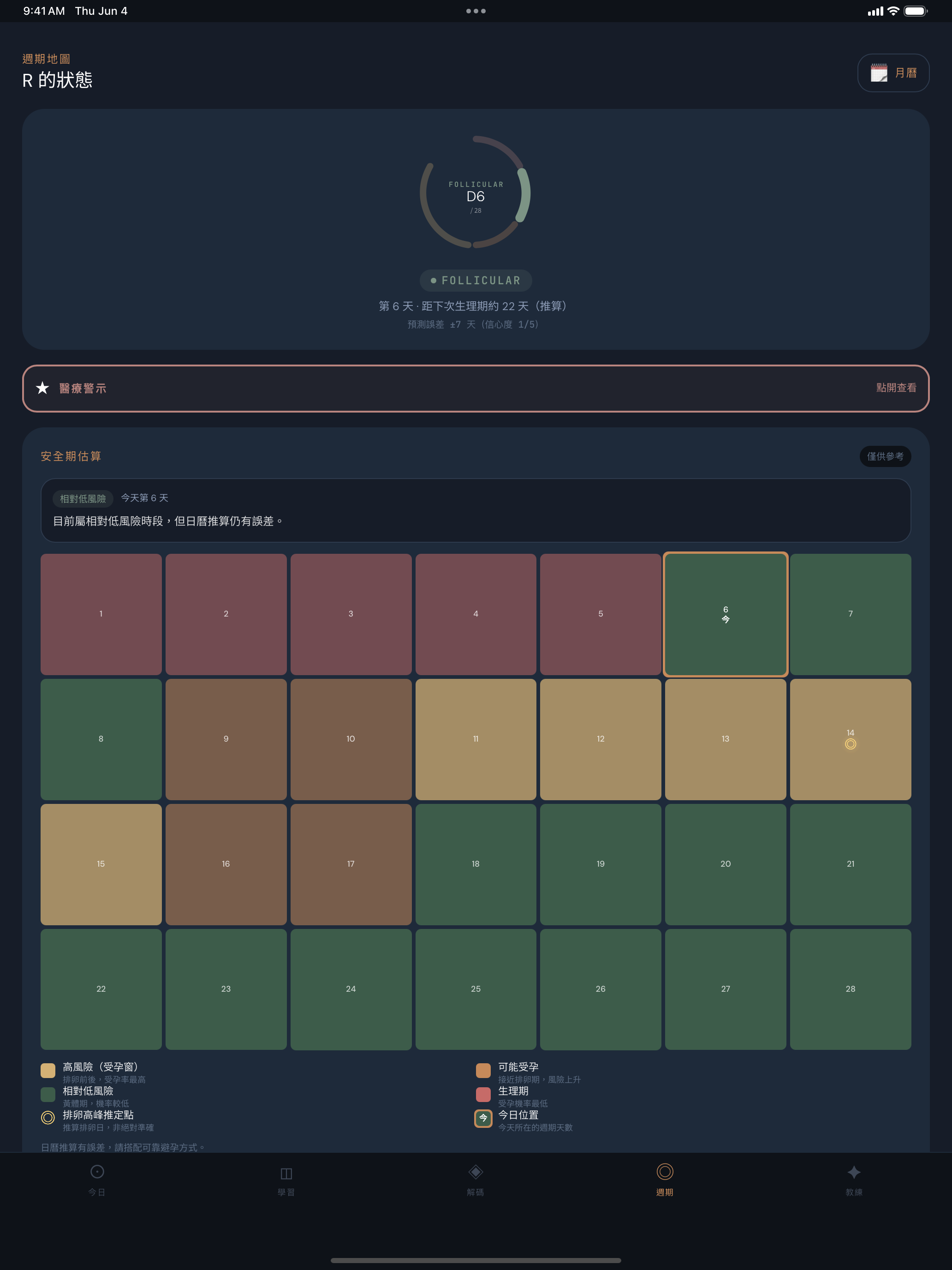Select cycle day 10 tile
The image size is (952, 1270).
point(351,739)
